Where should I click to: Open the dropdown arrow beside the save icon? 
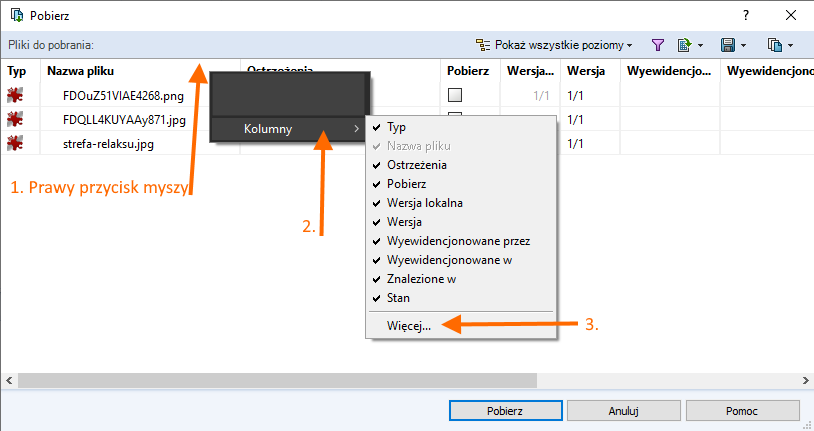pyautogui.click(x=745, y=45)
